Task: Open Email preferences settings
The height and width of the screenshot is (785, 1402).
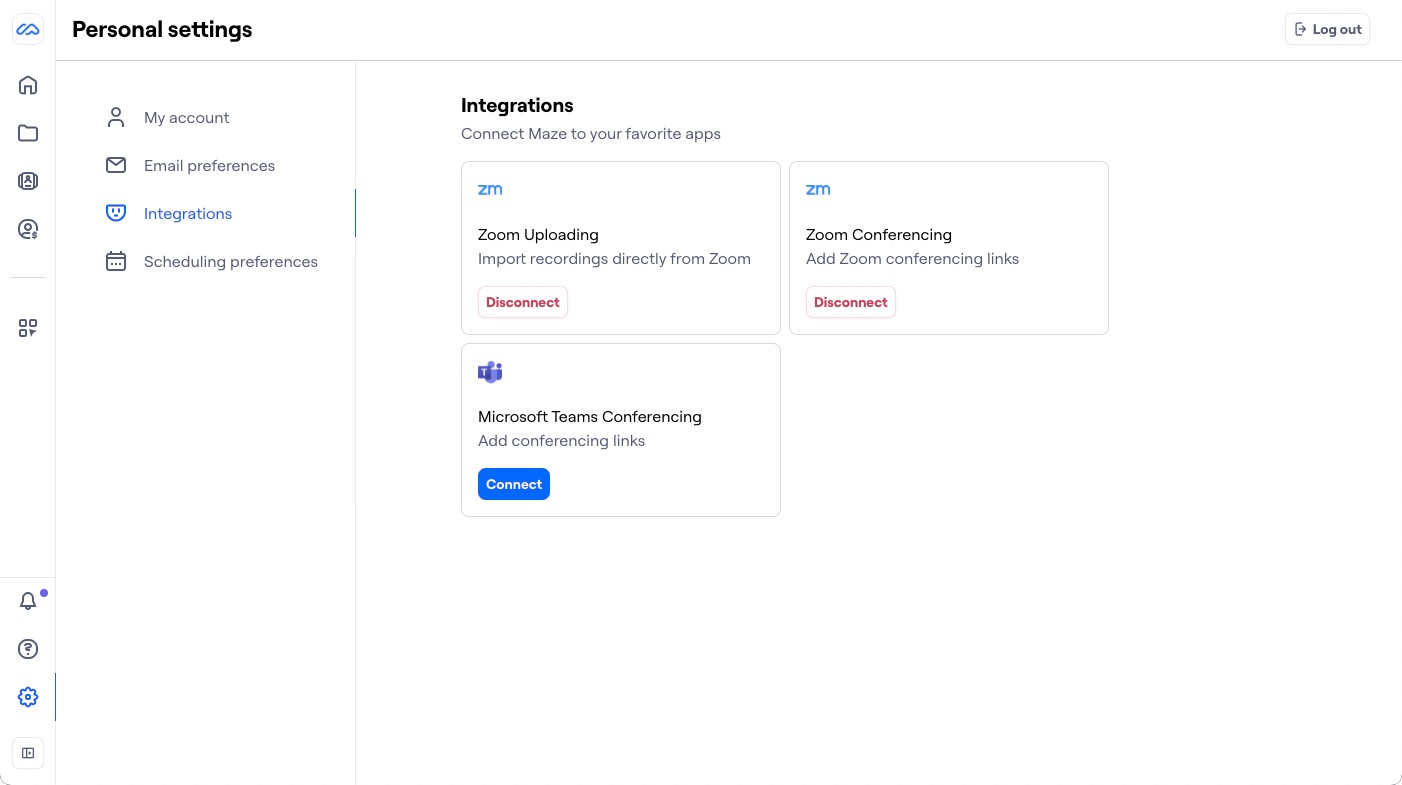Action: [209, 165]
